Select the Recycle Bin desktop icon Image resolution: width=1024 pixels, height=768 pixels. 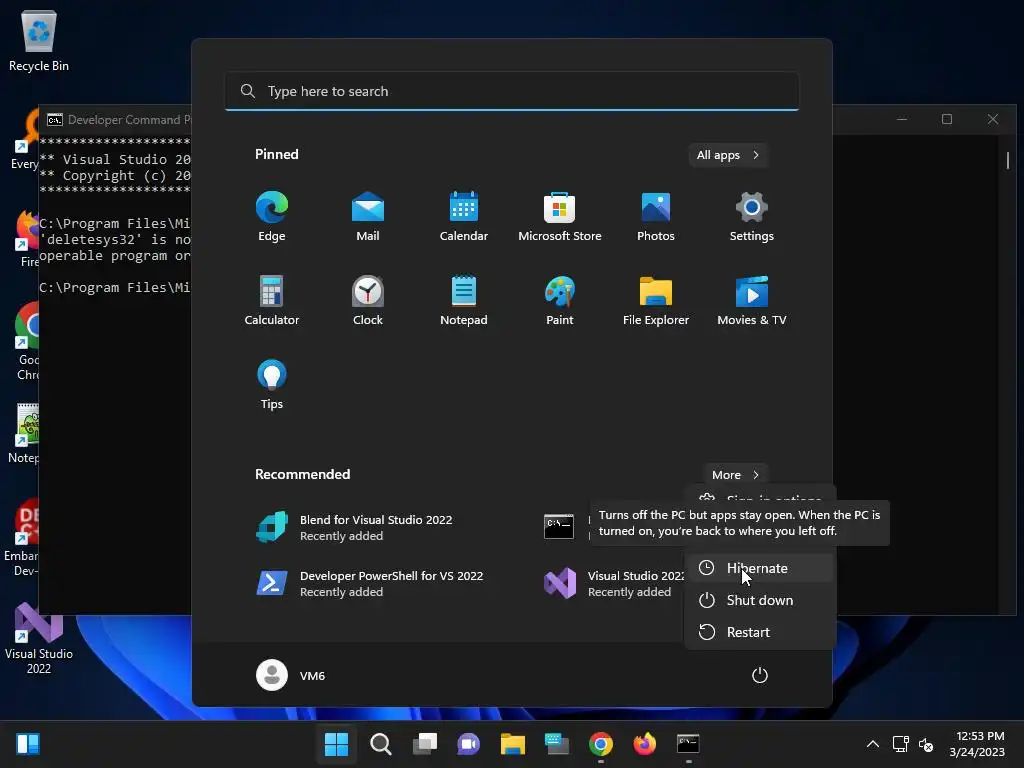pyautogui.click(x=39, y=40)
